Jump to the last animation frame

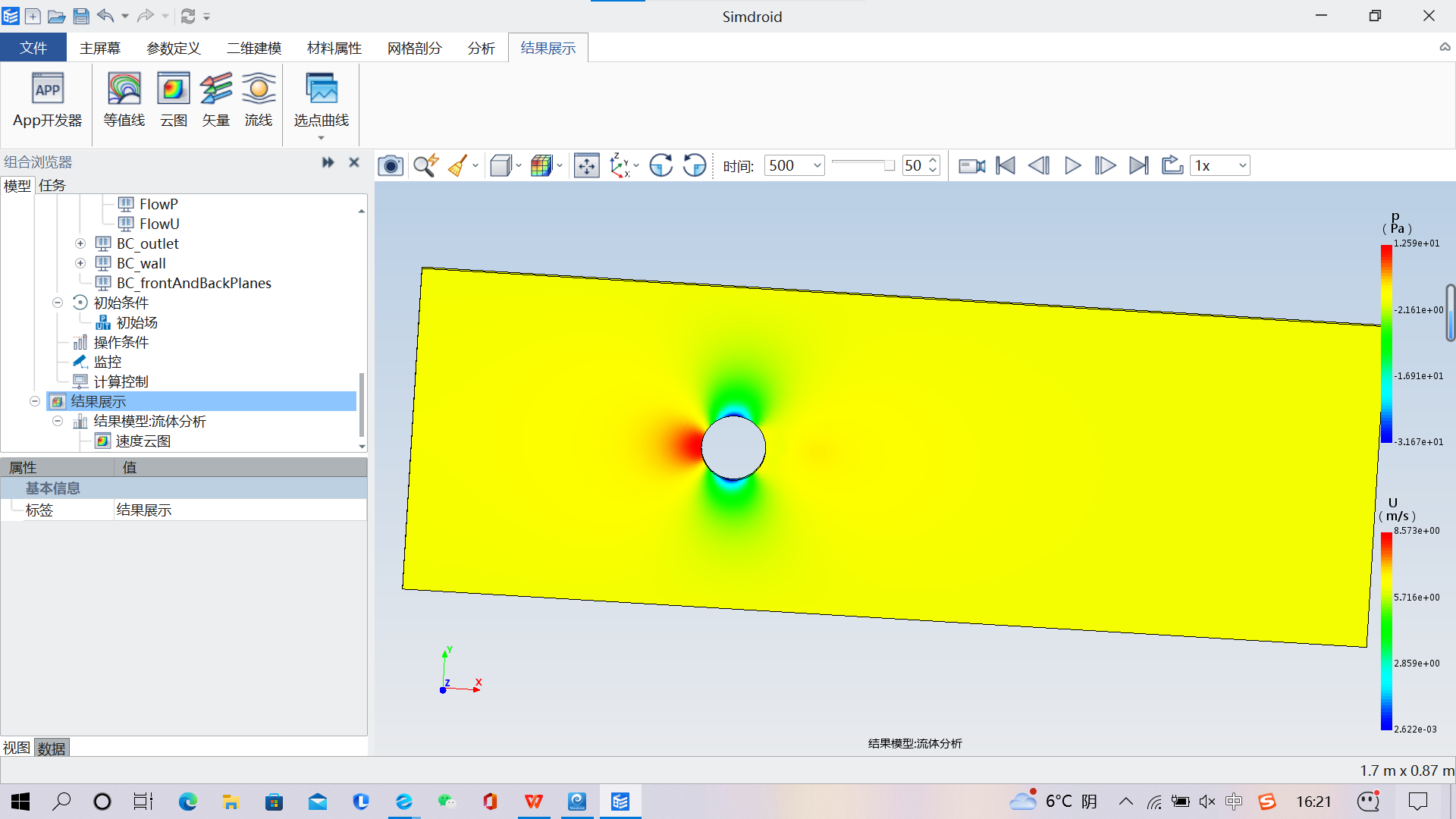pos(1139,165)
